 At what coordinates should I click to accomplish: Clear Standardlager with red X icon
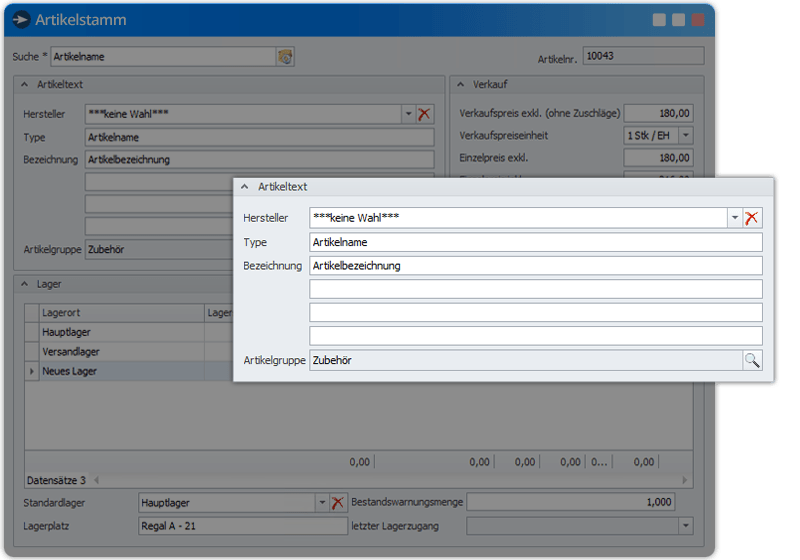(x=337, y=503)
